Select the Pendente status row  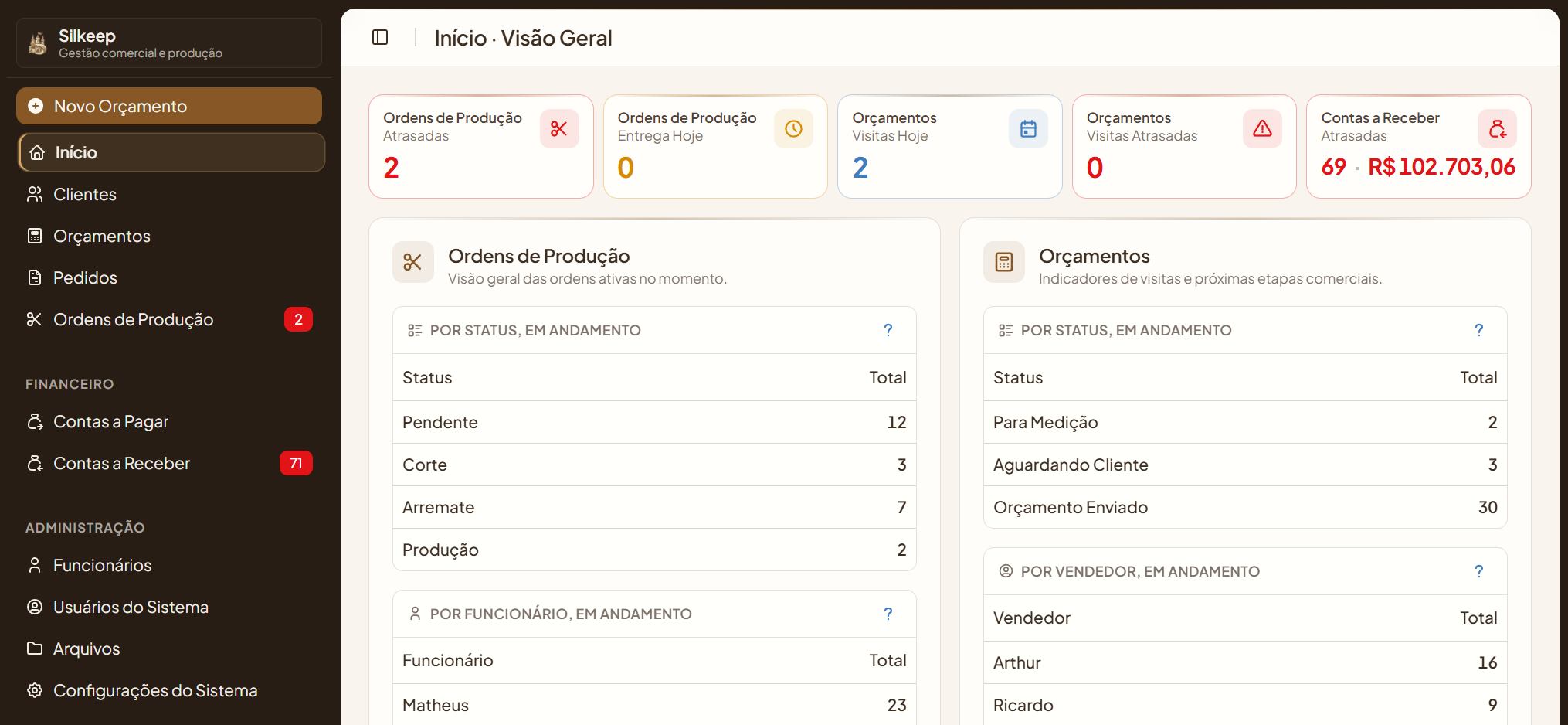coord(654,422)
